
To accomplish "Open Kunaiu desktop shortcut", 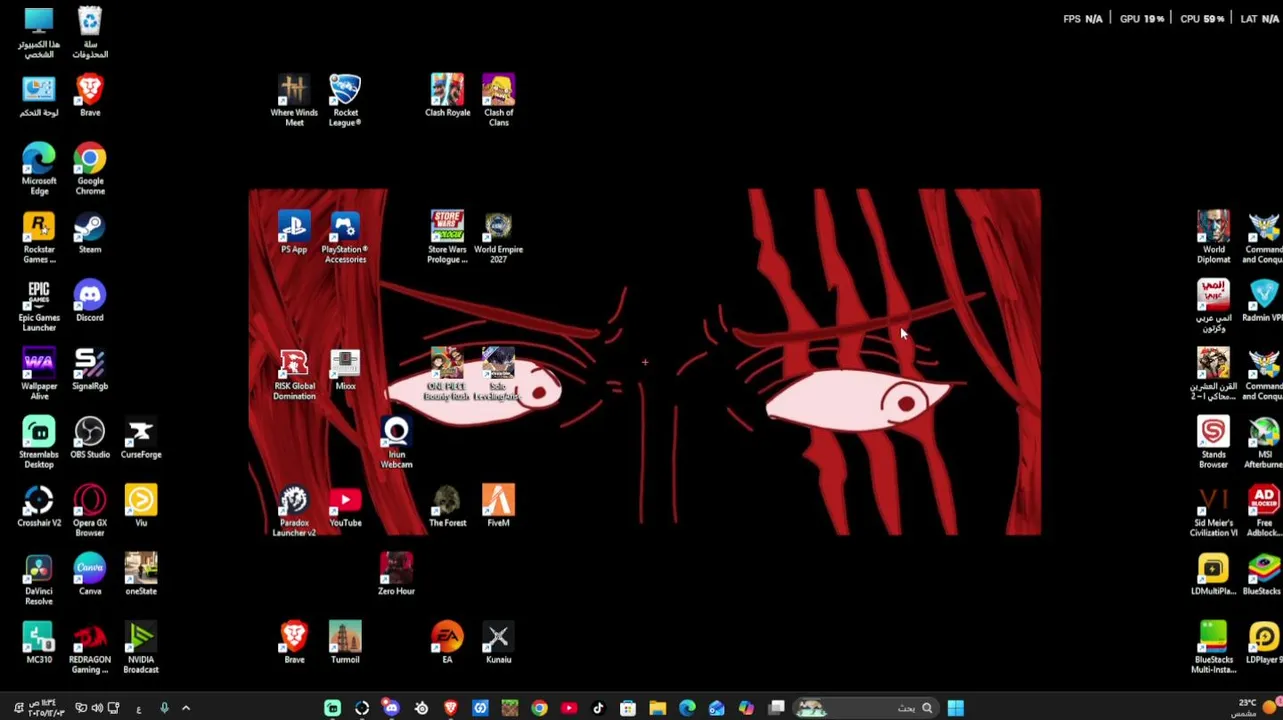I will point(498,643).
